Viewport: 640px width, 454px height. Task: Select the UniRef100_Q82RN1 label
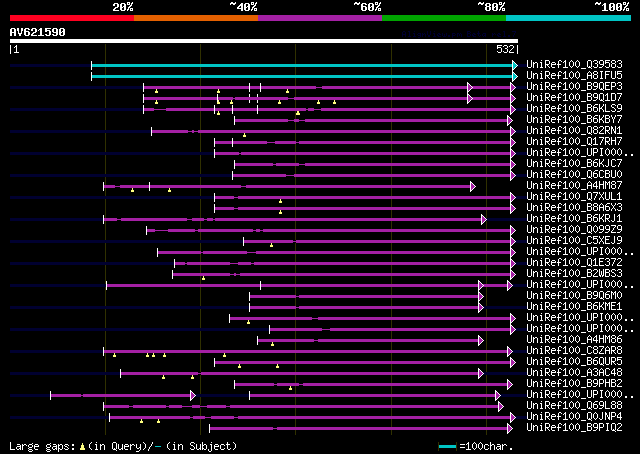574,131
